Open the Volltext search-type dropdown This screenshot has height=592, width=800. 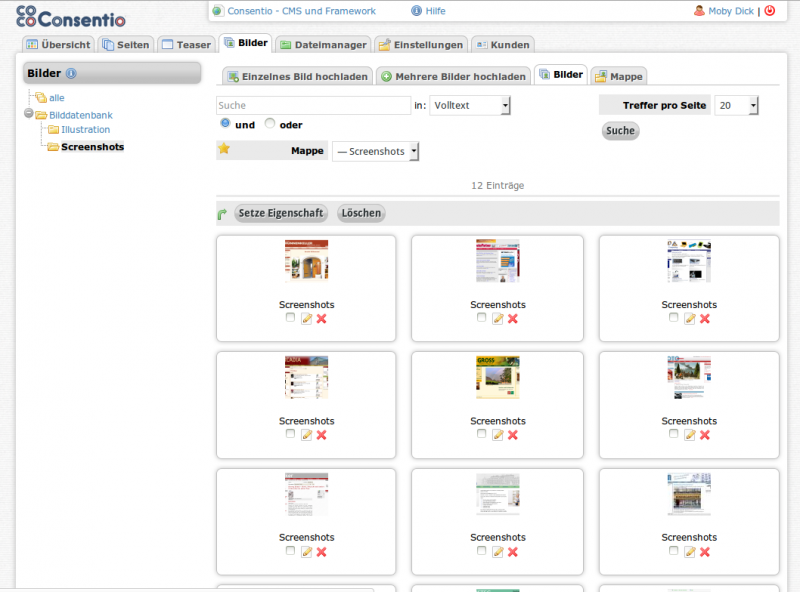pyautogui.click(x=470, y=105)
